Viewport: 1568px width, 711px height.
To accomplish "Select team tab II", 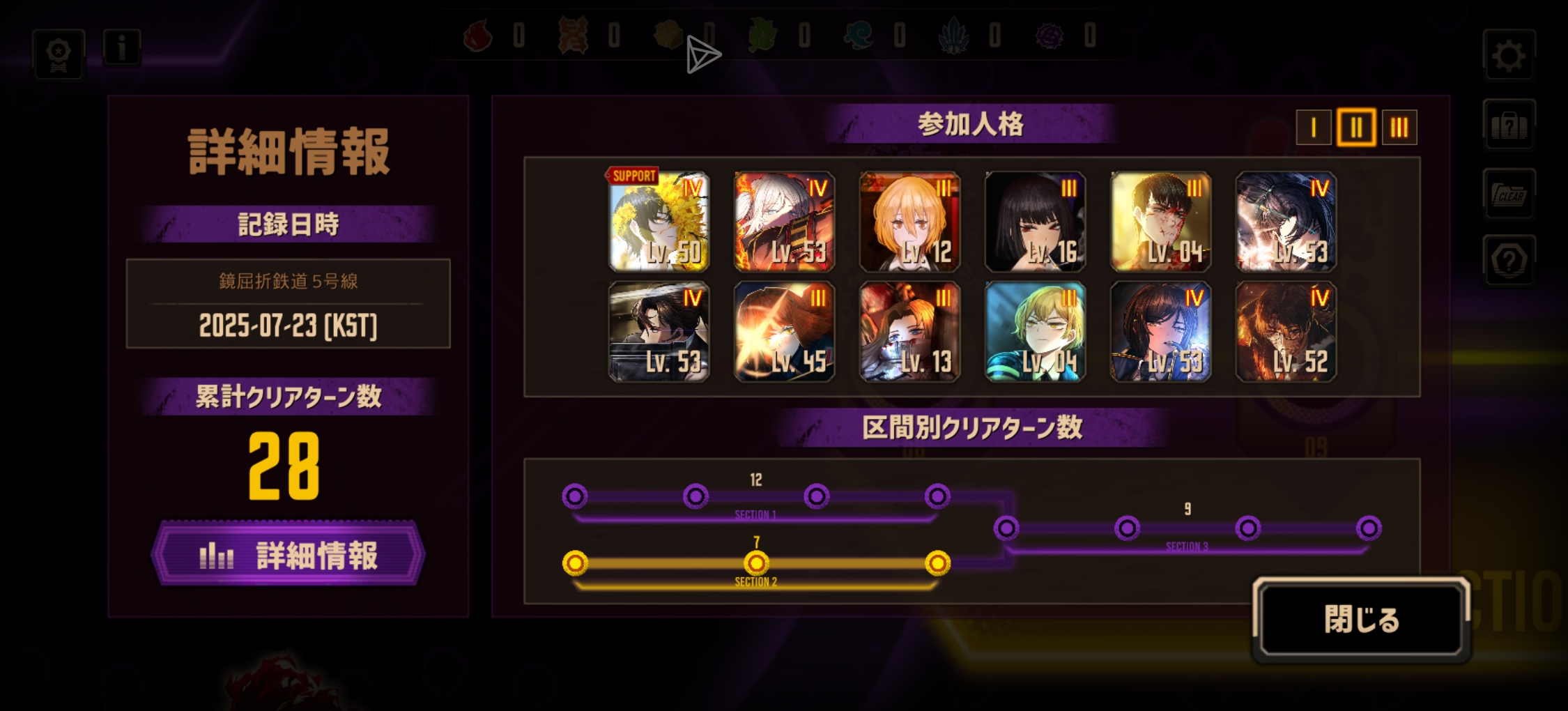I will click(x=1356, y=128).
